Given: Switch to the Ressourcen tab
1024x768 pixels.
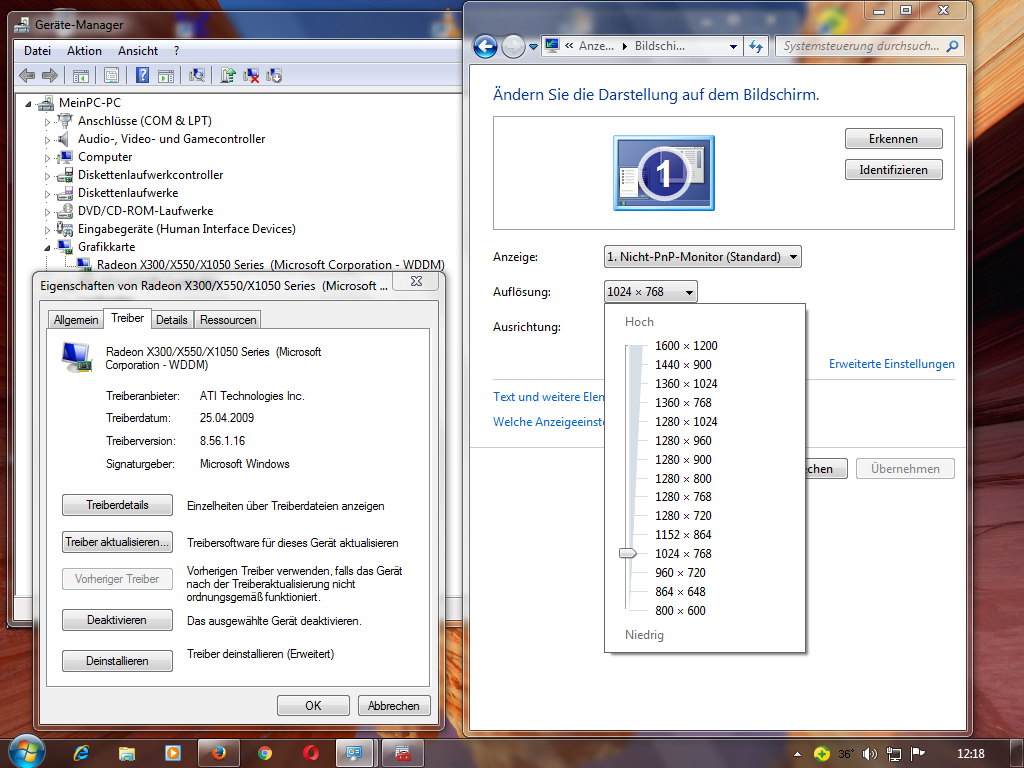Looking at the screenshot, I should (228, 320).
